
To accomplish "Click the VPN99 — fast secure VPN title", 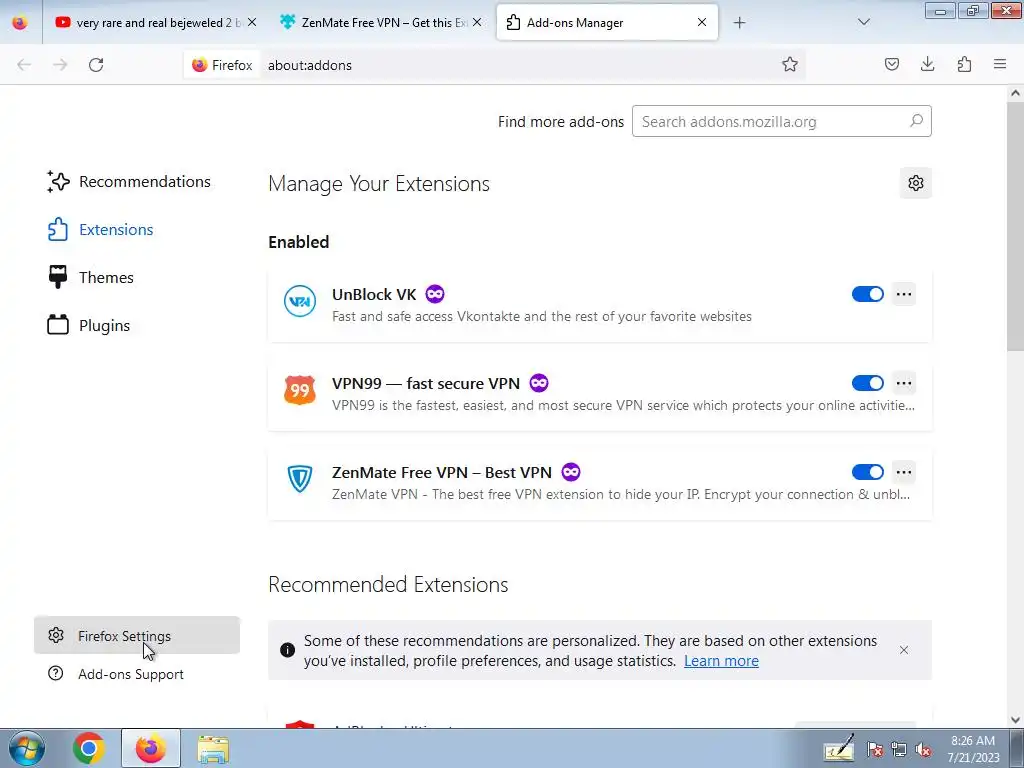I will 426,383.
